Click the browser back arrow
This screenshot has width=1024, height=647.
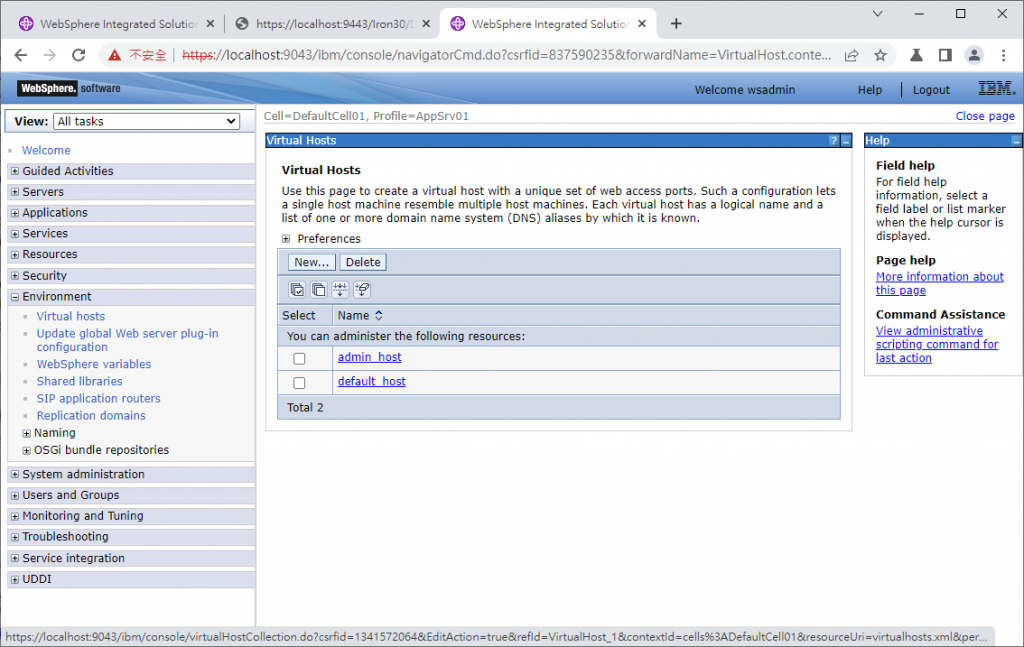pyautogui.click(x=20, y=55)
